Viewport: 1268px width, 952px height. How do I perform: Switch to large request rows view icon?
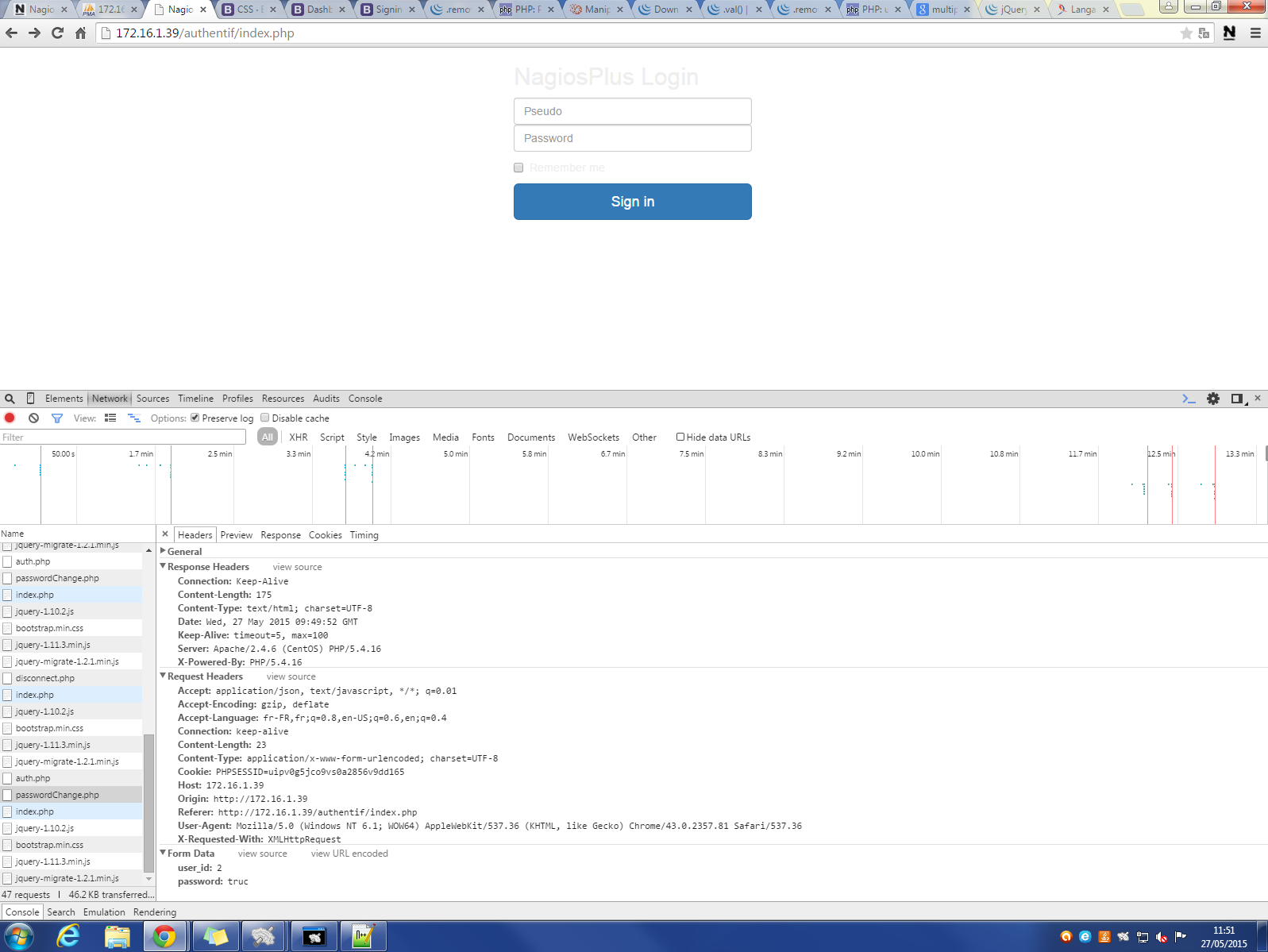(x=110, y=418)
